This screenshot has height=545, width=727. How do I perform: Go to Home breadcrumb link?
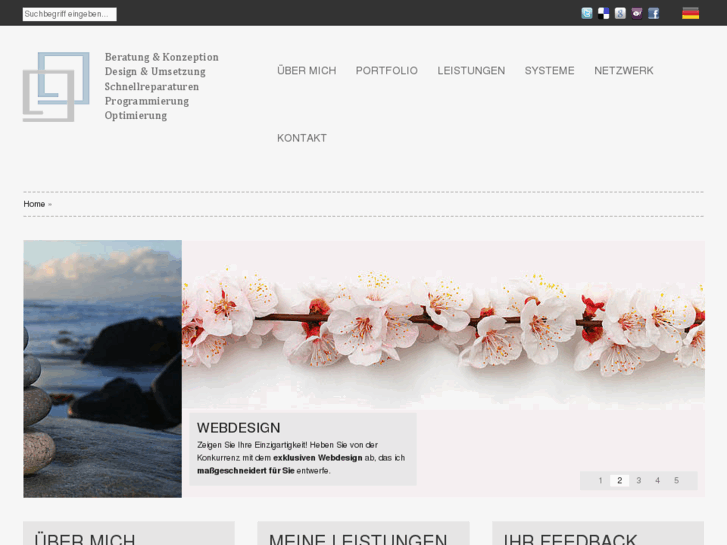(x=34, y=204)
